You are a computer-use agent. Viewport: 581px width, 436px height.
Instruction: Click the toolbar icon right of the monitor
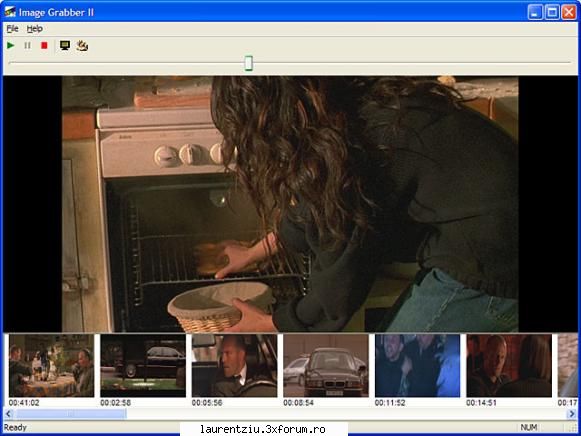click(x=82, y=46)
